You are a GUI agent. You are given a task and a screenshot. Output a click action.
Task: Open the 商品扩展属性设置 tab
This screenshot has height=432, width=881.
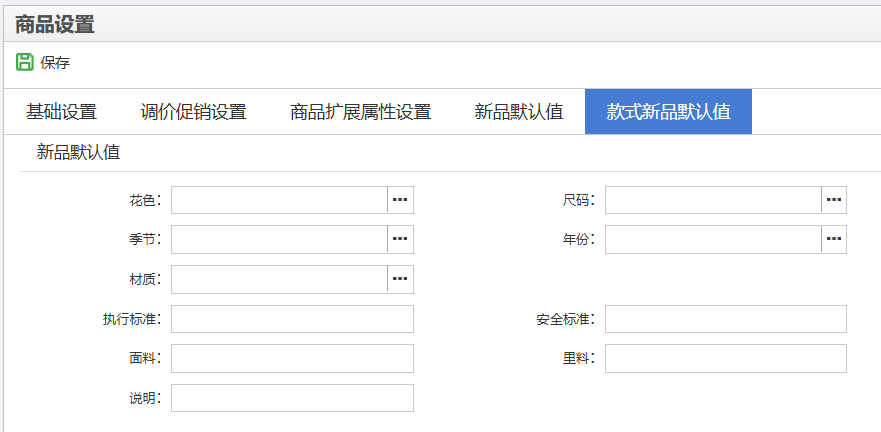pos(360,112)
